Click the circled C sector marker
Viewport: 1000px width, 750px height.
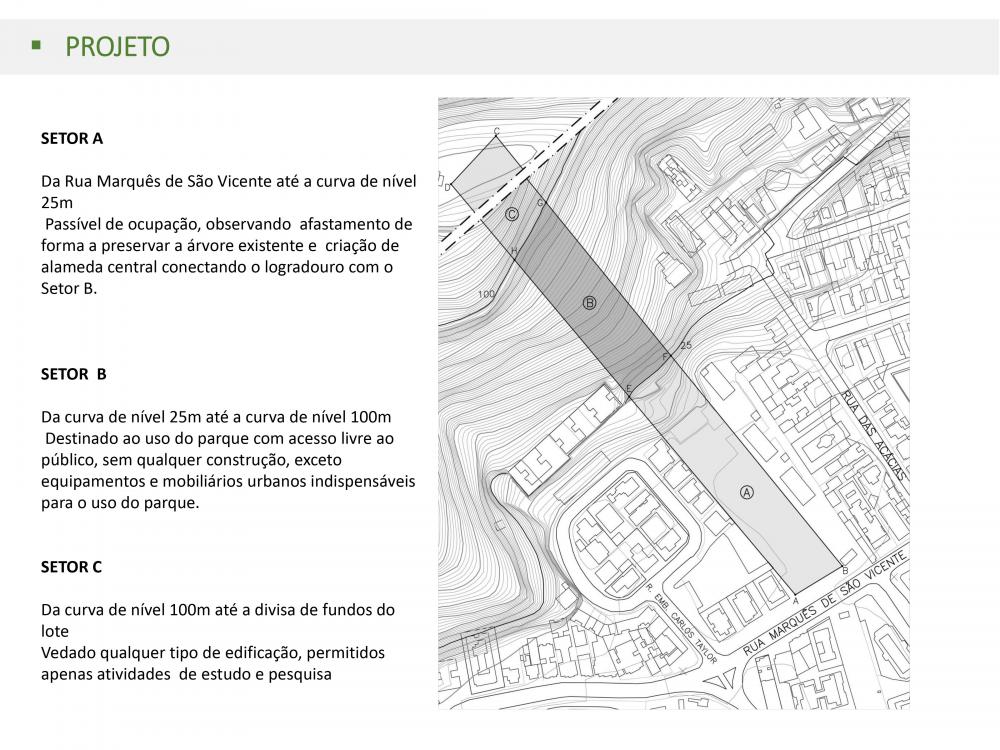click(511, 214)
